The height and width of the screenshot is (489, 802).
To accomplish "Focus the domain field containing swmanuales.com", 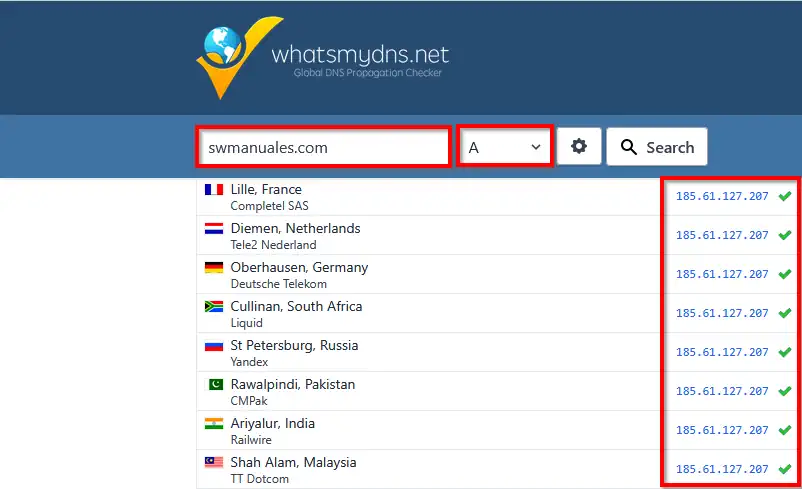I will 323,147.
